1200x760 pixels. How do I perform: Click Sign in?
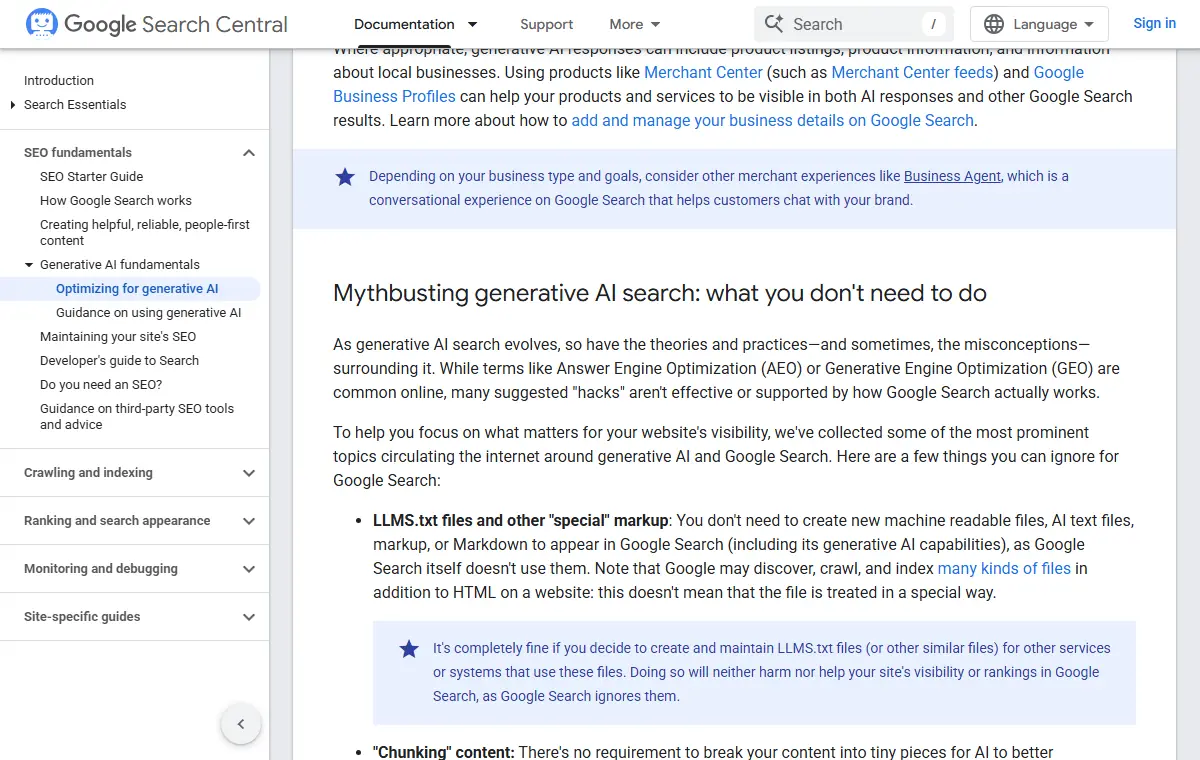(1154, 23)
